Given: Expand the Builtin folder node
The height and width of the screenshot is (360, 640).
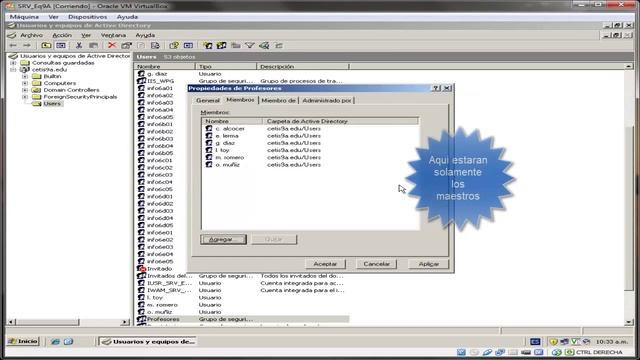Looking at the screenshot, I should tap(25, 76).
